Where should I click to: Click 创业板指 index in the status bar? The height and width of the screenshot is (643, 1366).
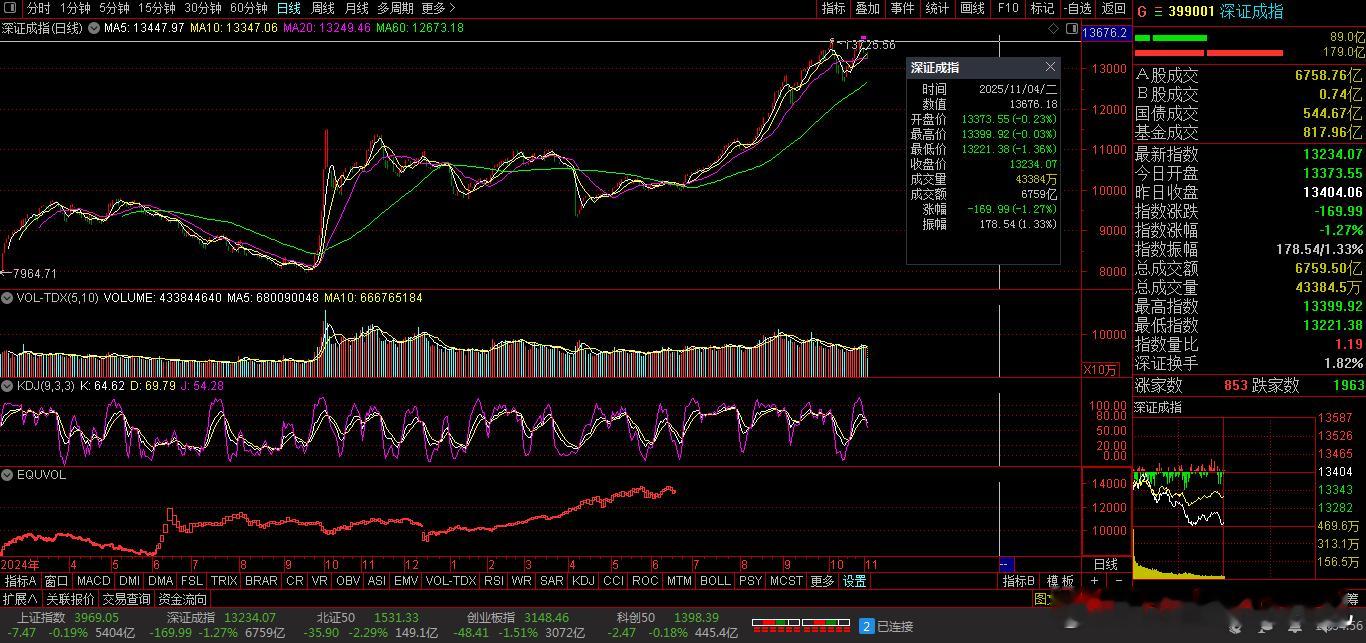491,618
